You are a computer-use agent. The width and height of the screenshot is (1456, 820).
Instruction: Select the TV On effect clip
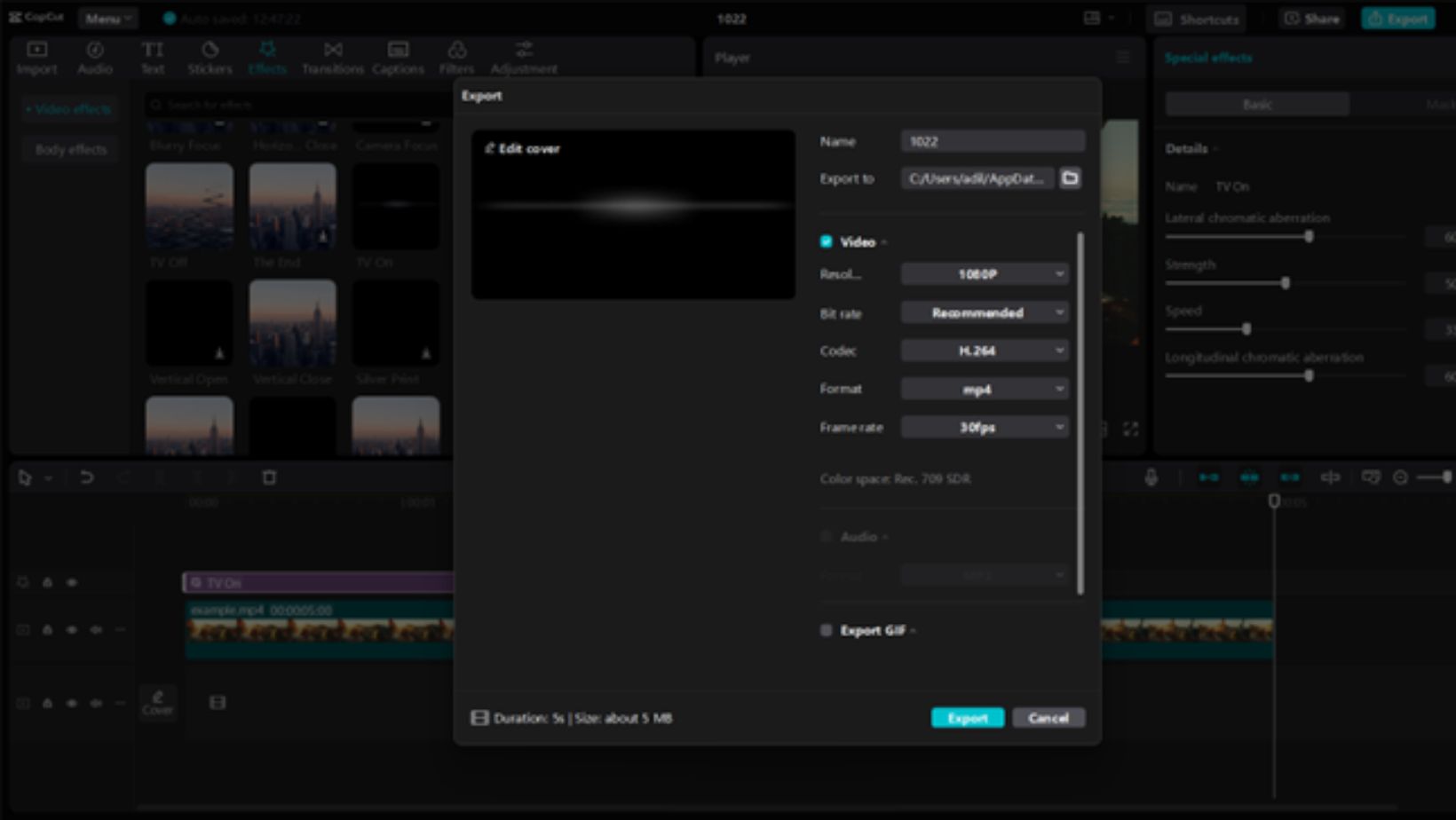pyautogui.click(x=318, y=582)
